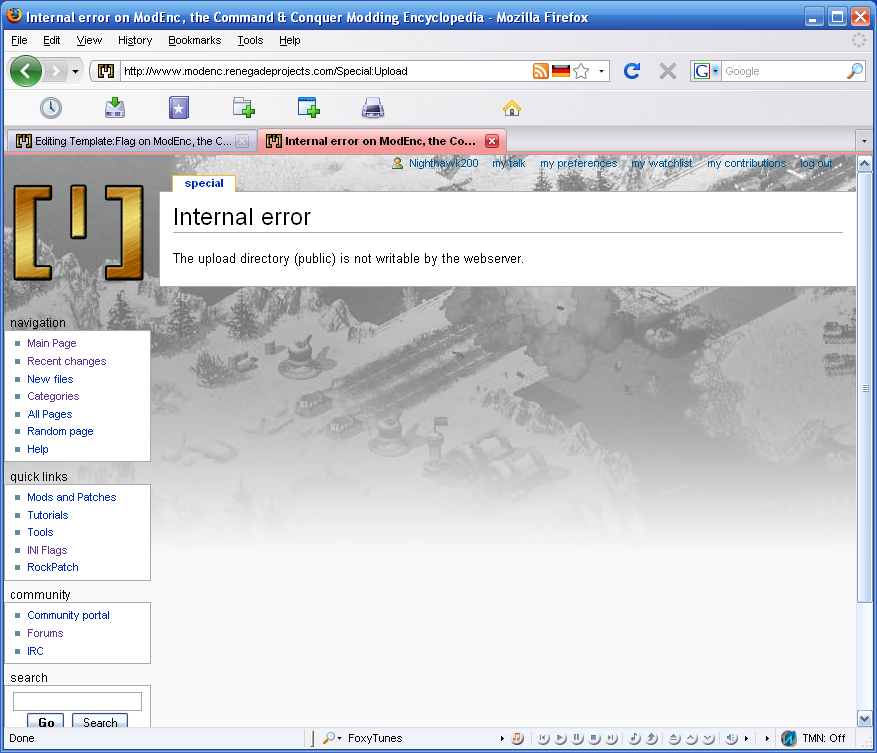The image size is (877, 753).
Task: Toggle the TMN: Off status bar item
Action: (814, 739)
